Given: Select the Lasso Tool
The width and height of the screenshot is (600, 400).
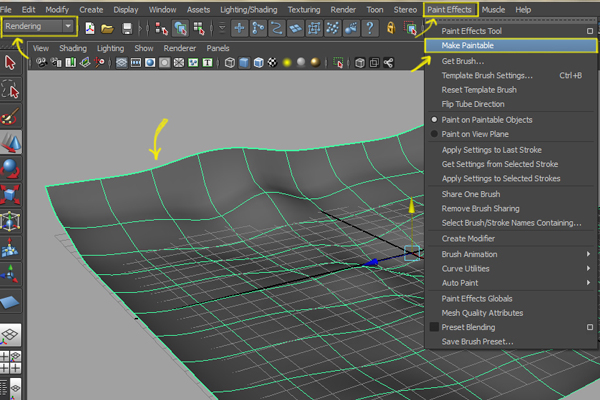Looking at the screenshot, I should pyautogui.click(x=10, y=89).
